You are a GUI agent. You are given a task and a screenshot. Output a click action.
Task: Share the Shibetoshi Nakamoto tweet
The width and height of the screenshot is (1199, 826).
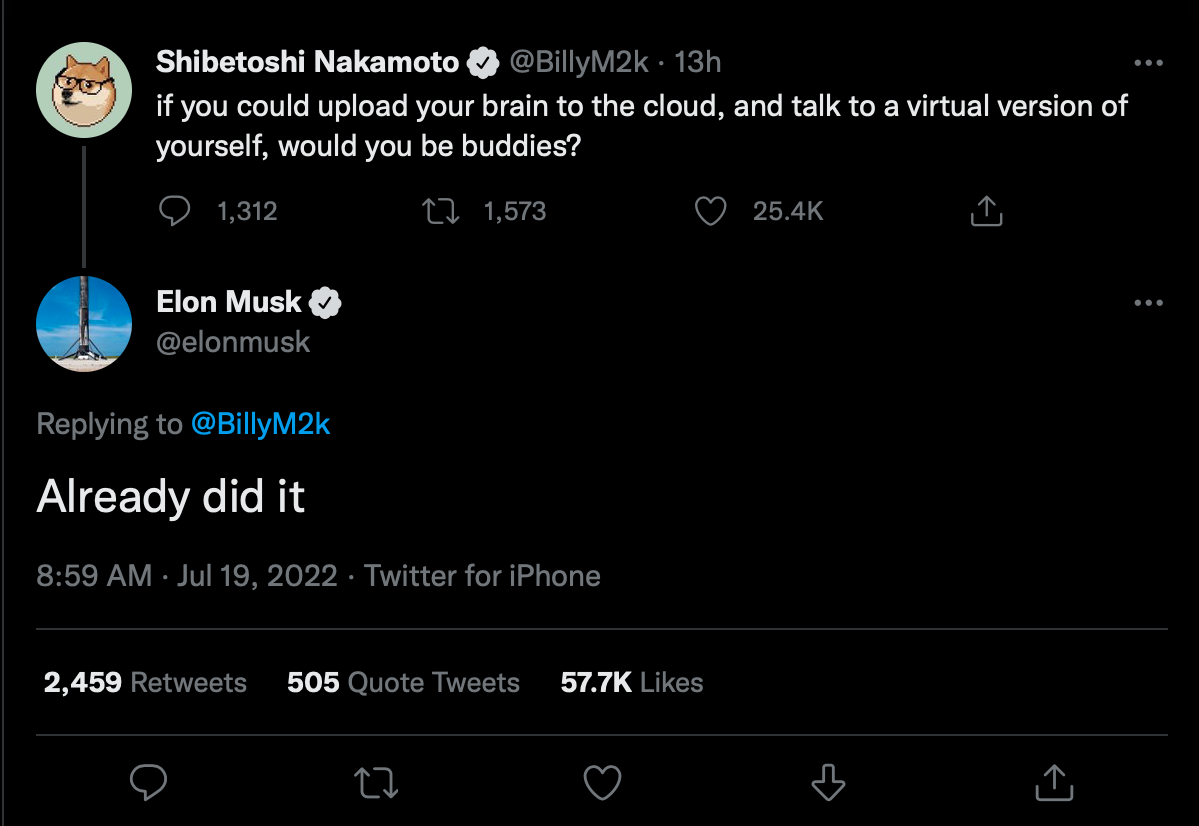986,211
